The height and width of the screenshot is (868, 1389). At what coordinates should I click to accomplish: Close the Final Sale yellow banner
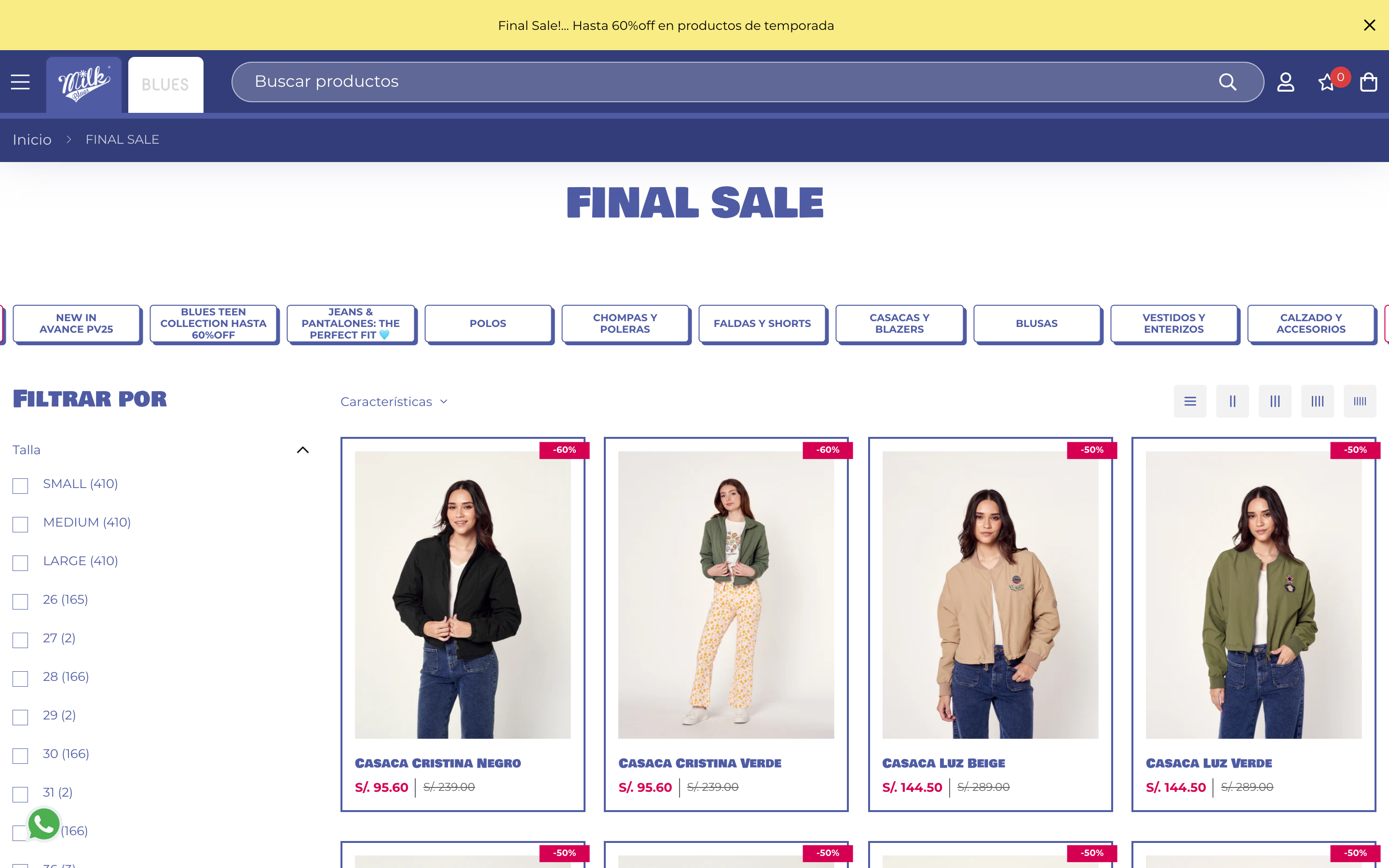point(1370,25)
